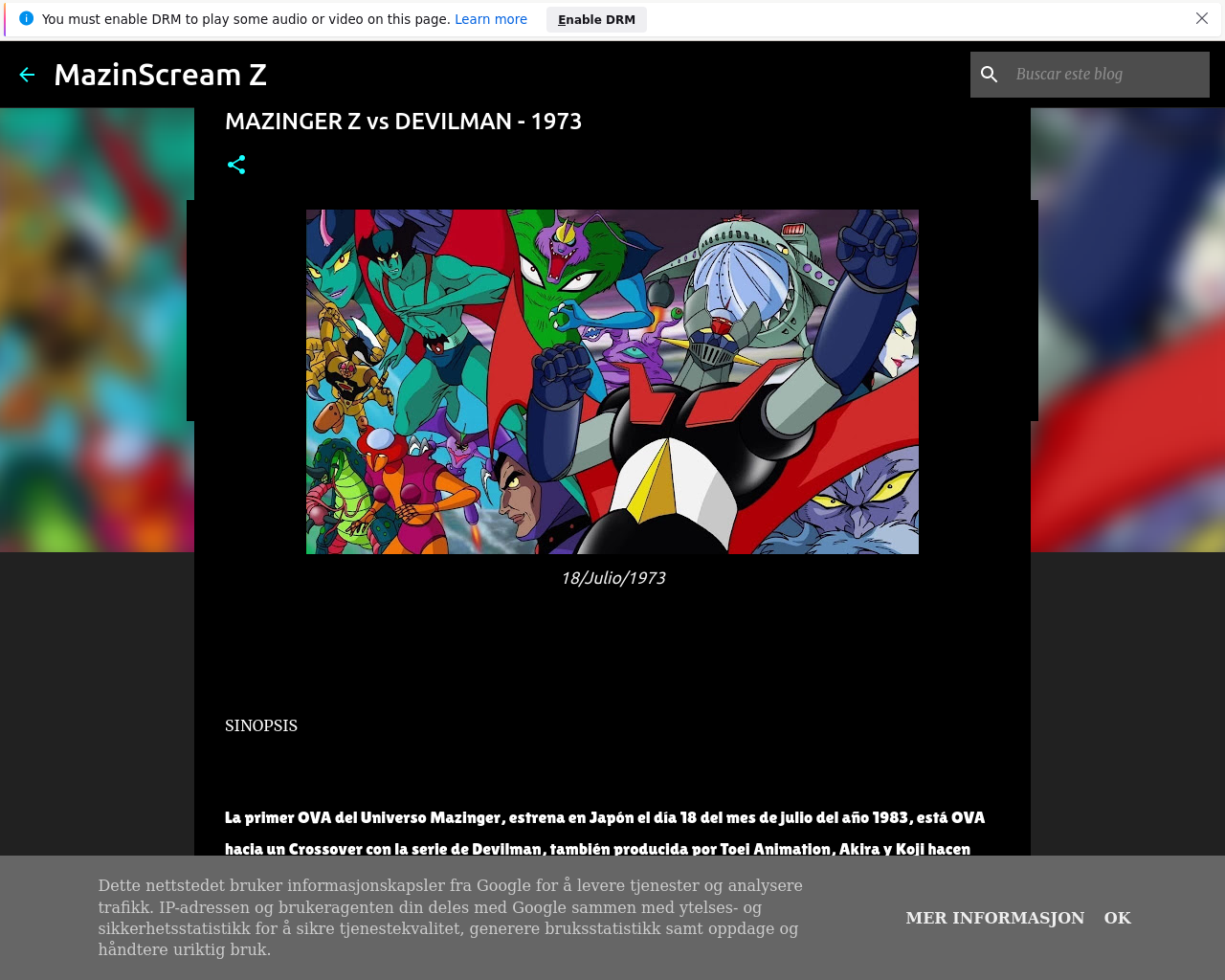Accept cookies with the OK button
1225x980 pixels.
[x=1118, y=918]
